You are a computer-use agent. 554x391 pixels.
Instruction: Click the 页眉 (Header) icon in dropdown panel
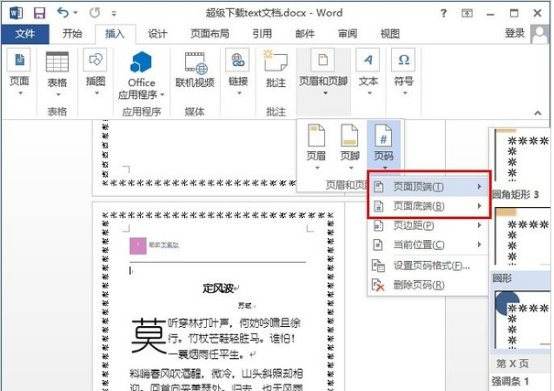[x=316, y=135]
